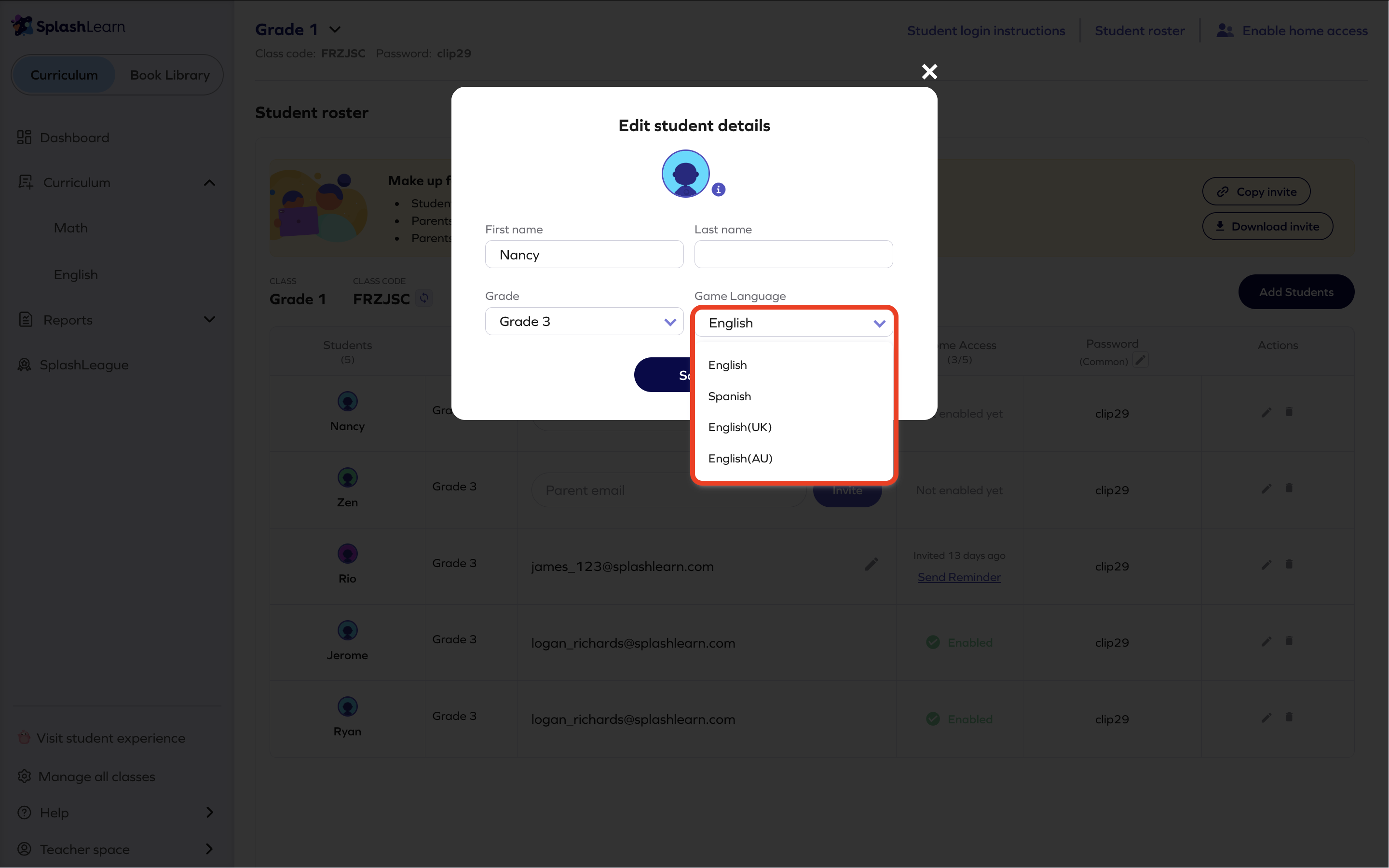Screen dimensions: 1389x868
Task: Click the Reports document icon
Action: (26, 319)
